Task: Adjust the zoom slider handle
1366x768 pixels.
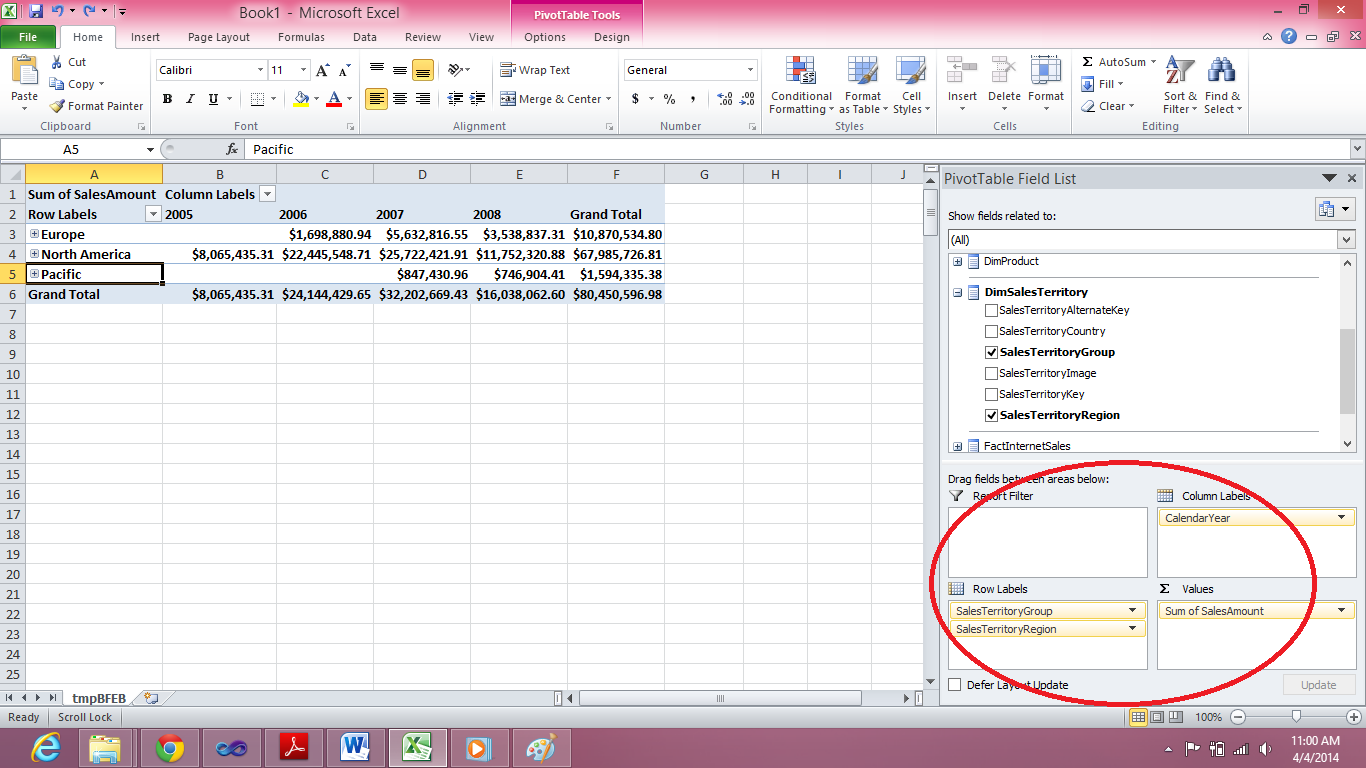Action: click(1296, 717)
